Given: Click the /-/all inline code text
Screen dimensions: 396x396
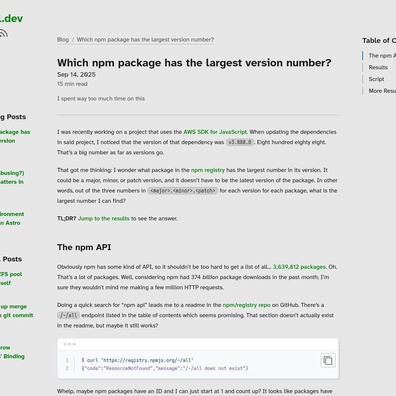Looking at the screenshot, I should tap(68, 315).
